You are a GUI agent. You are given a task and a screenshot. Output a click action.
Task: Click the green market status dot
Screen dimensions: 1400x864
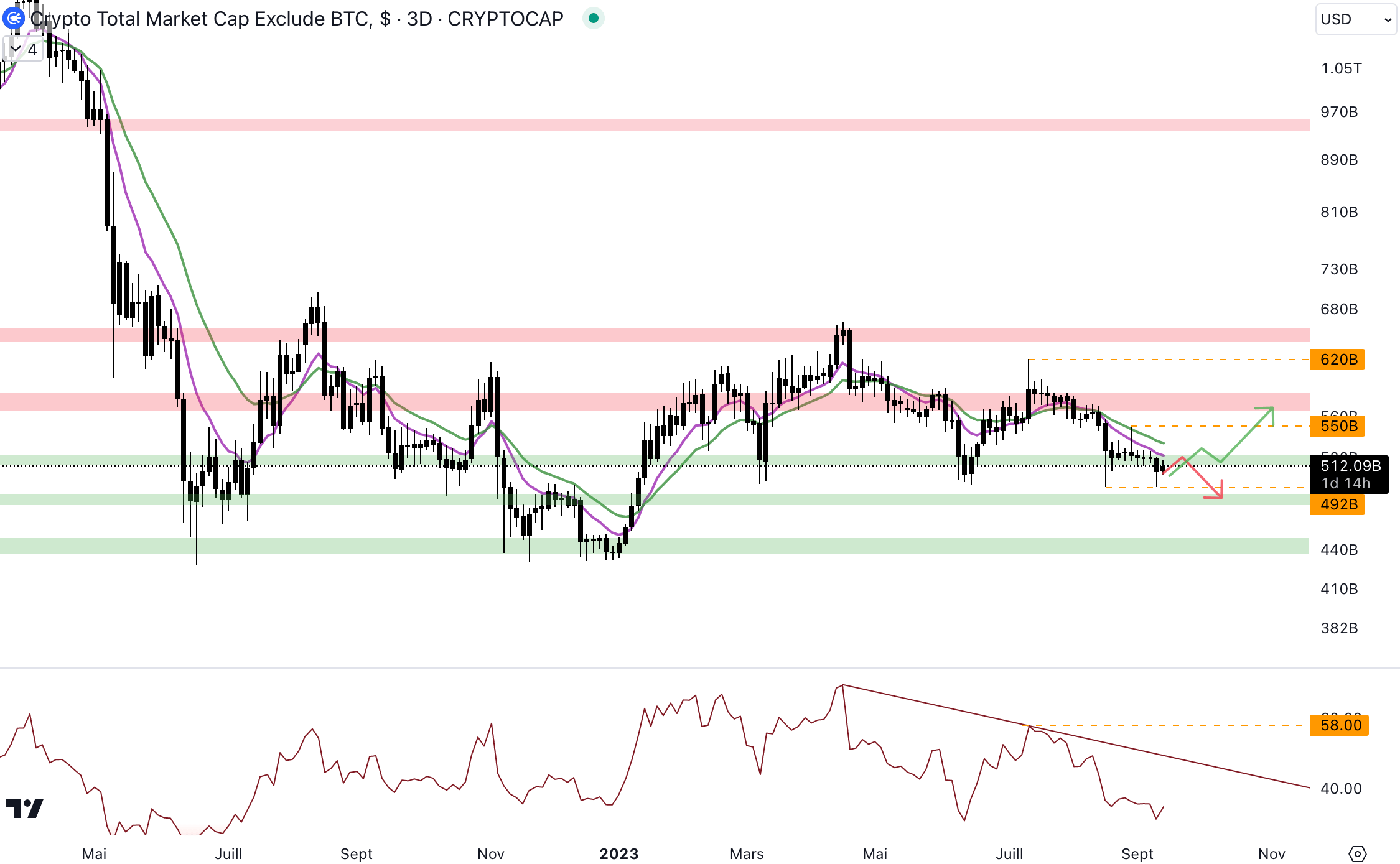[593, 18]
